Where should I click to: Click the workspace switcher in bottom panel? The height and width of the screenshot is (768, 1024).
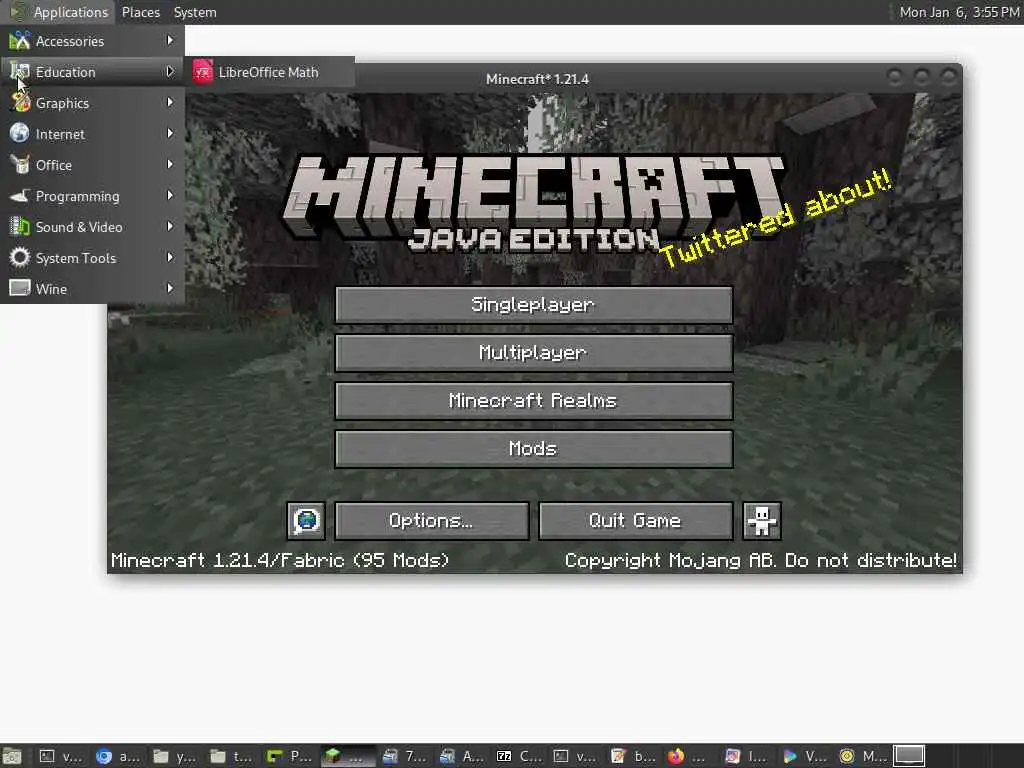(x=909, y=756)
